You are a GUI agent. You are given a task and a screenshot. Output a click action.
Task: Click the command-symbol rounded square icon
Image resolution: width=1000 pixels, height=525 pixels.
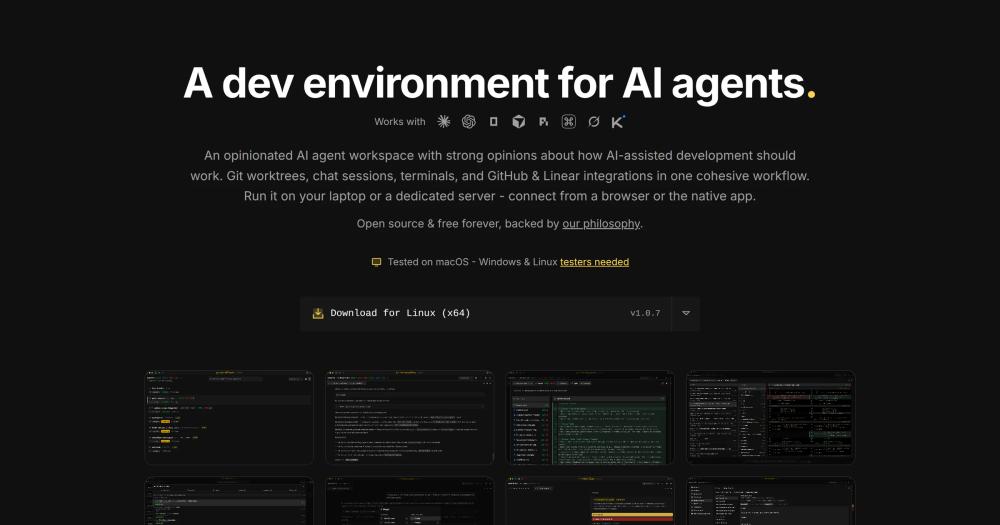coord(568,121)
